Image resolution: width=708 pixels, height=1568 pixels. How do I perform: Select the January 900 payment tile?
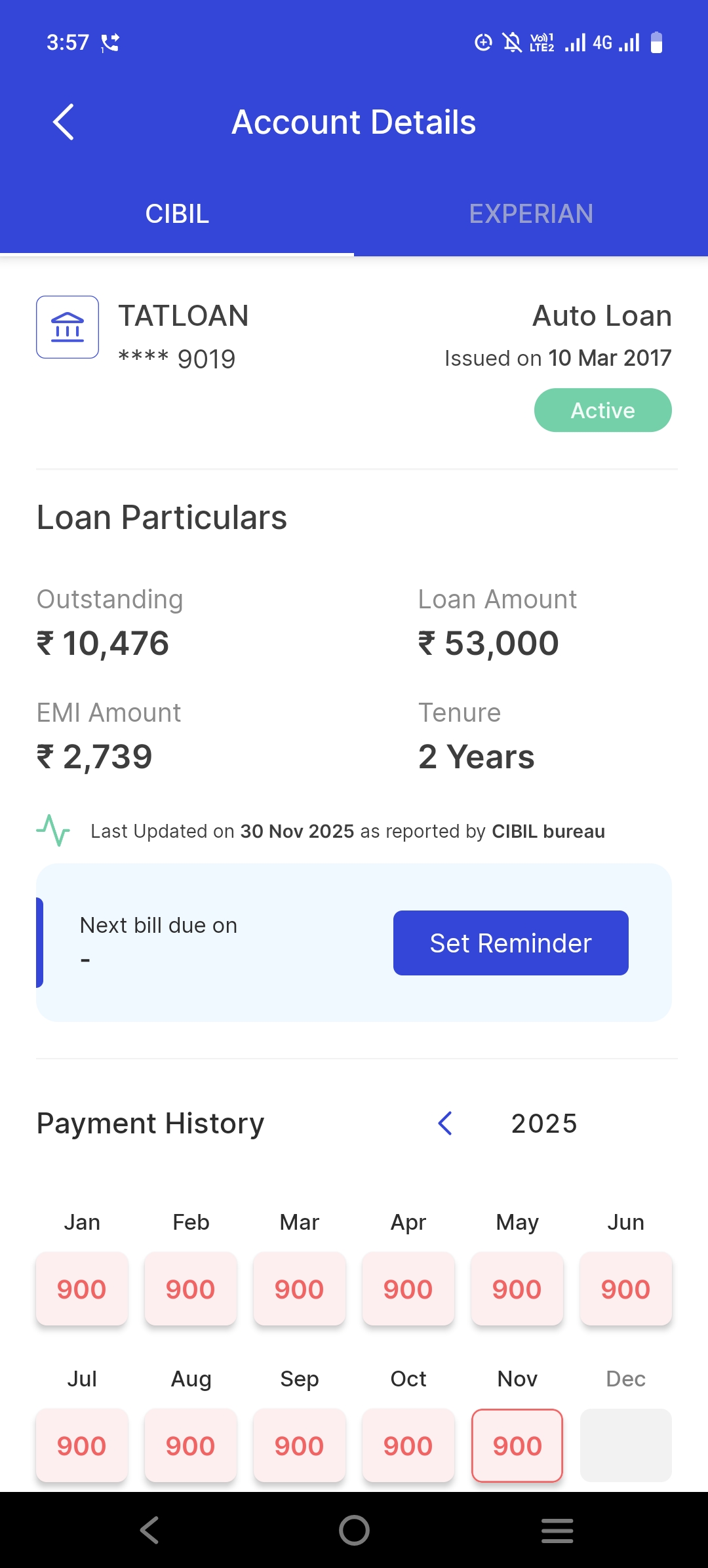82,1289
